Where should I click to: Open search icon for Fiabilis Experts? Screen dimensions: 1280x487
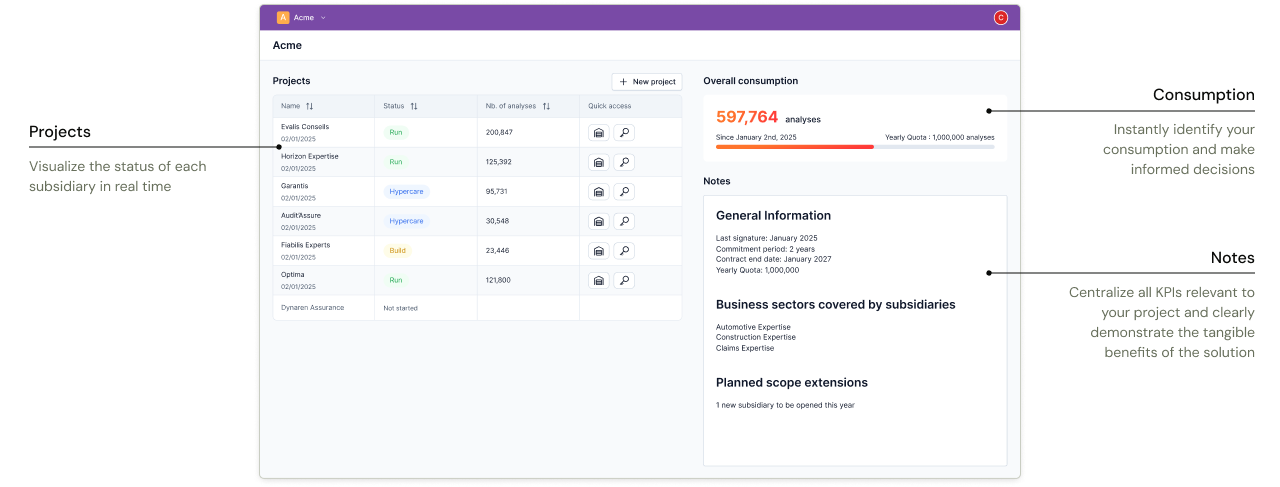(x=624, y=250)
